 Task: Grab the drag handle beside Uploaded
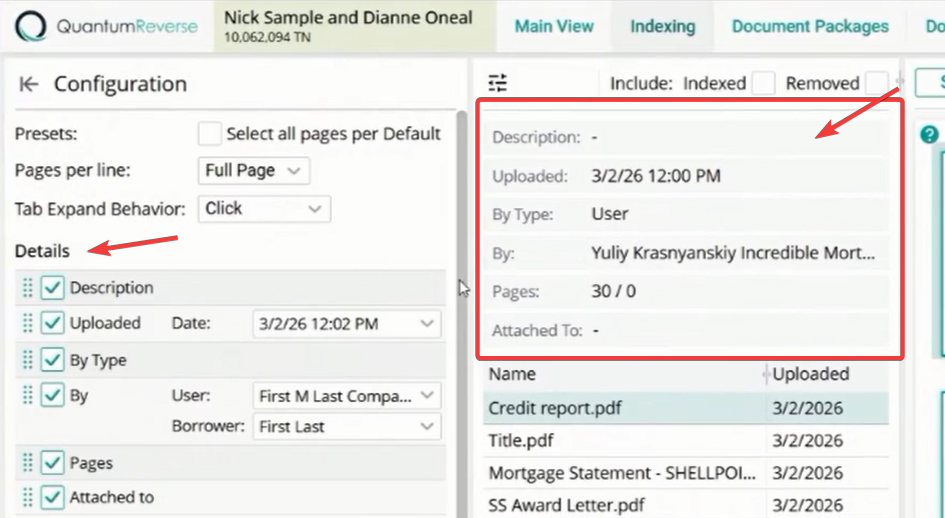[x=27, y=323]
